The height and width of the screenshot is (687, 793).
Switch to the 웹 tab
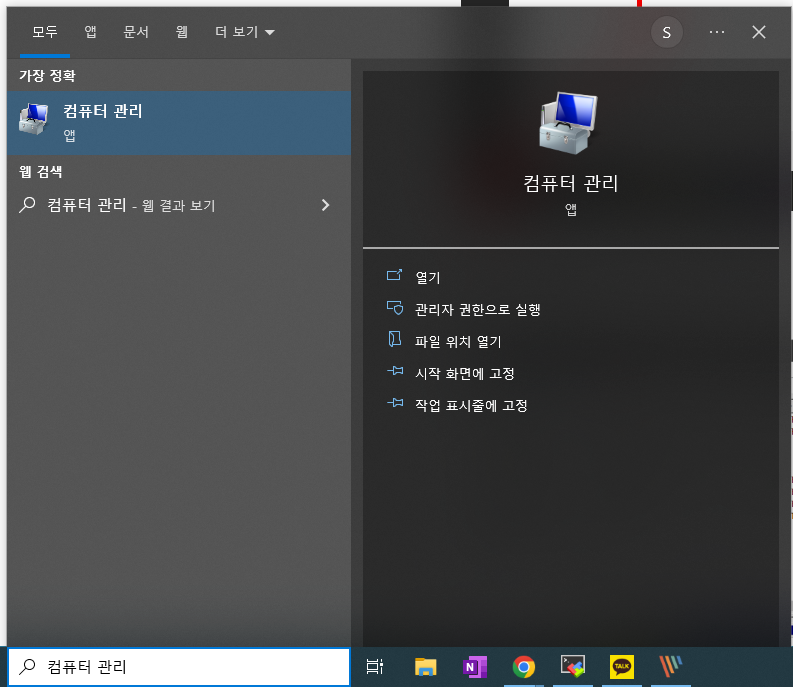(x=182, y=32)
